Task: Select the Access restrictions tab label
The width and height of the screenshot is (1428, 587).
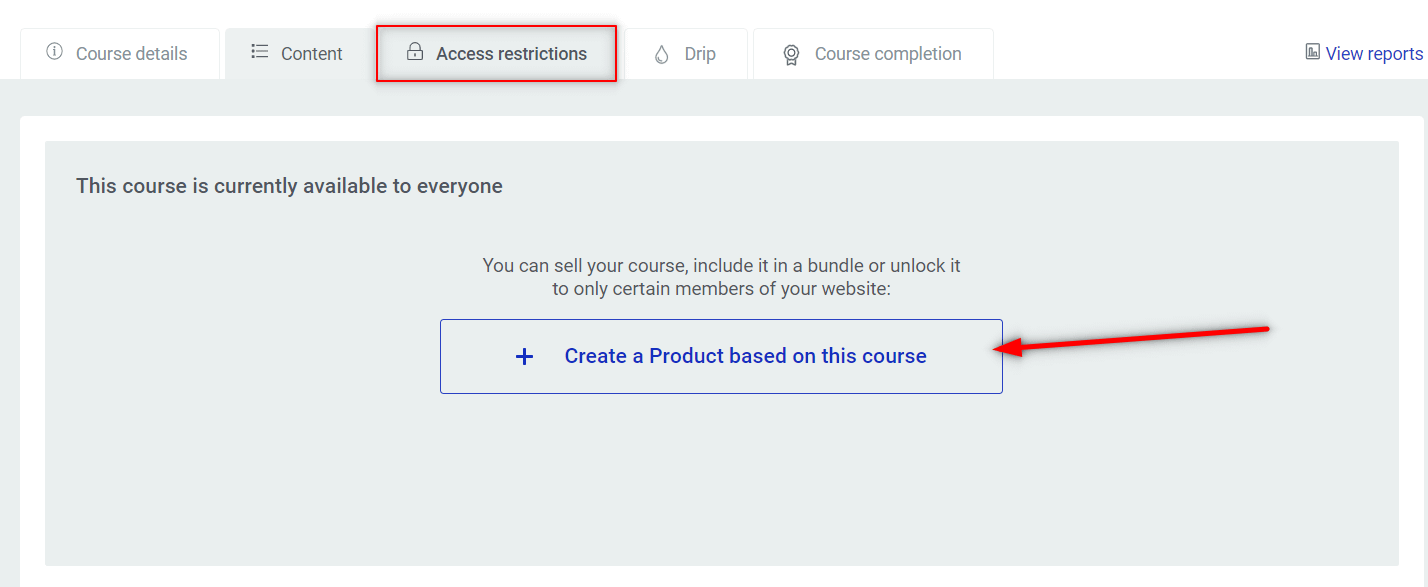Action: (x=511, y=54)
